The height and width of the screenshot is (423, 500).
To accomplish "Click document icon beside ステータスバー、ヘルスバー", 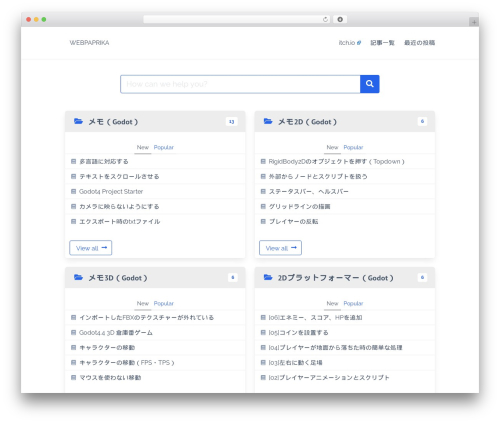I will coord(263,191).
